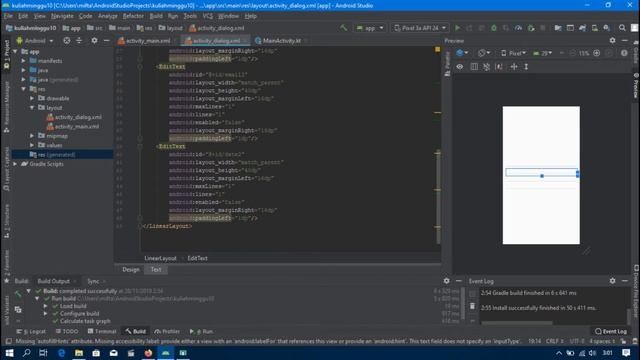This screenshot has height=360, width=640.
Task: Click the Make Project hammer icon
Action: tap(344, 28)
